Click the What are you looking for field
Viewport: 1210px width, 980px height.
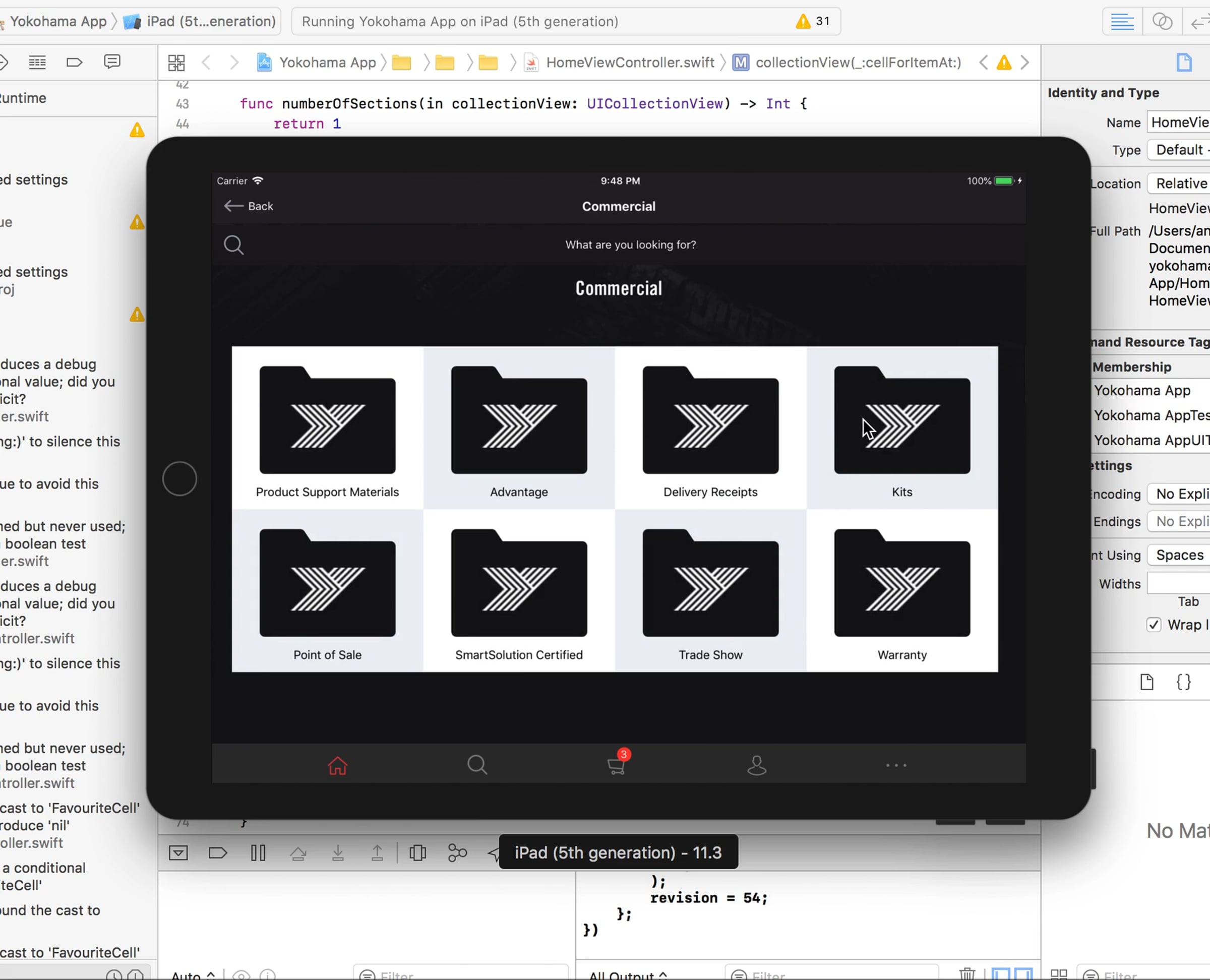[x=630, y=245]
